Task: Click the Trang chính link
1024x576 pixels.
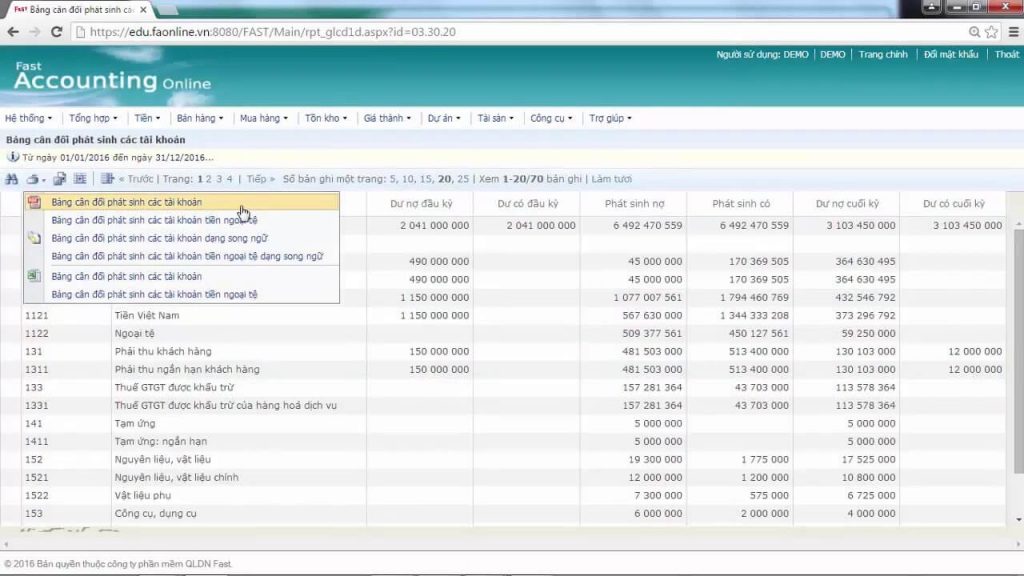Action: tap(883, 54)
